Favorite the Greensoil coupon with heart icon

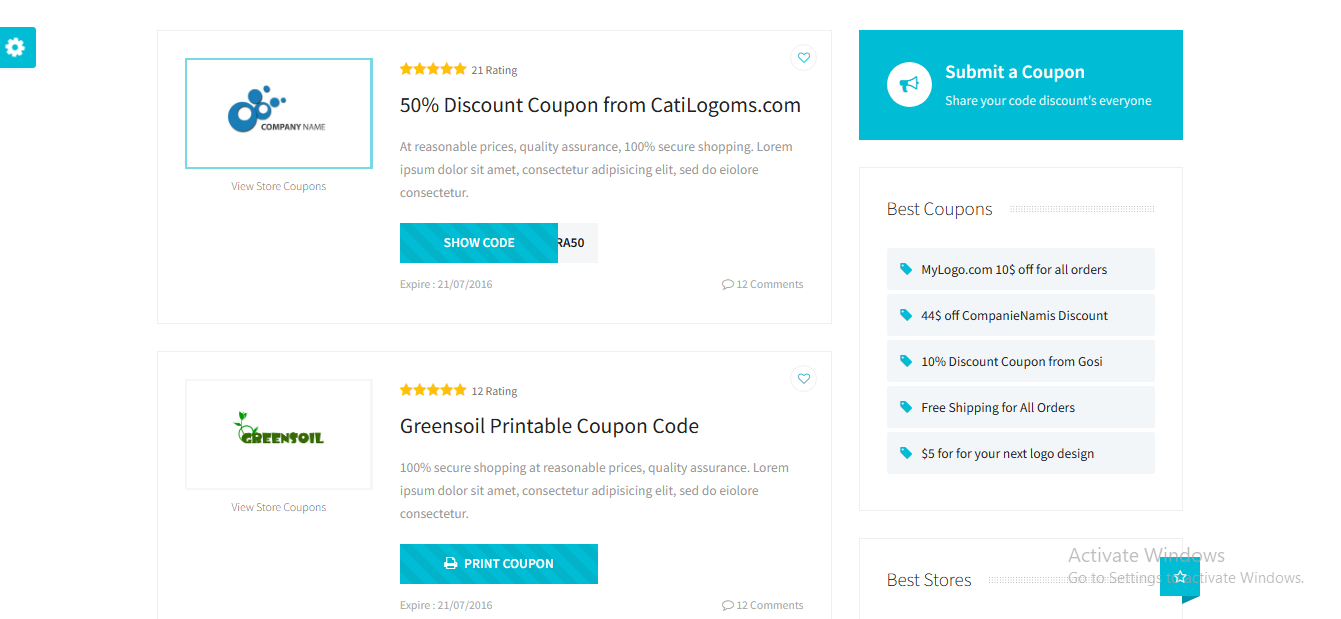tap(803, 379)
